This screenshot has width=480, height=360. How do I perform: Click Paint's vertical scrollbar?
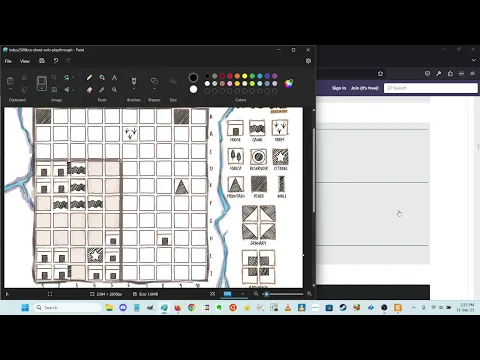click(x=313, y=170)
